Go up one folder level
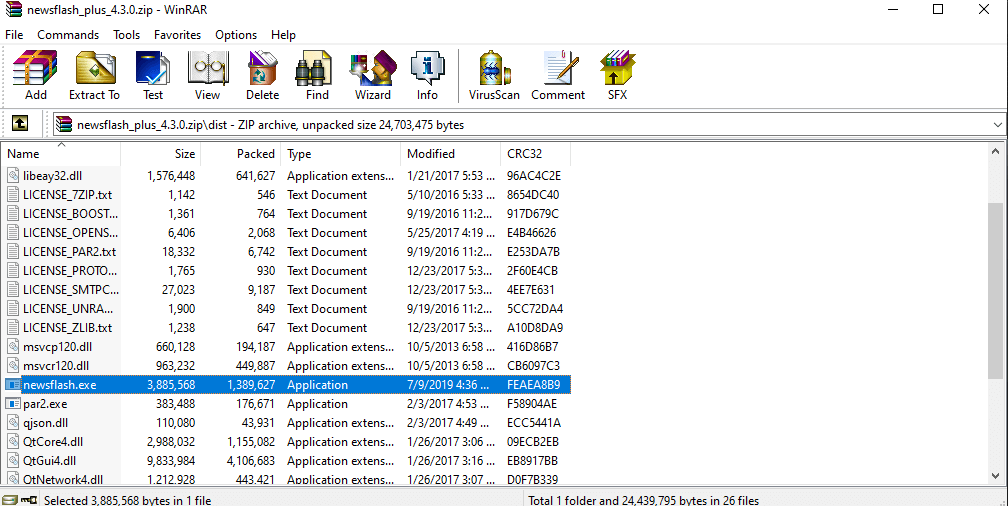This screenshot has width=1008, height=506. pos(20,123)
